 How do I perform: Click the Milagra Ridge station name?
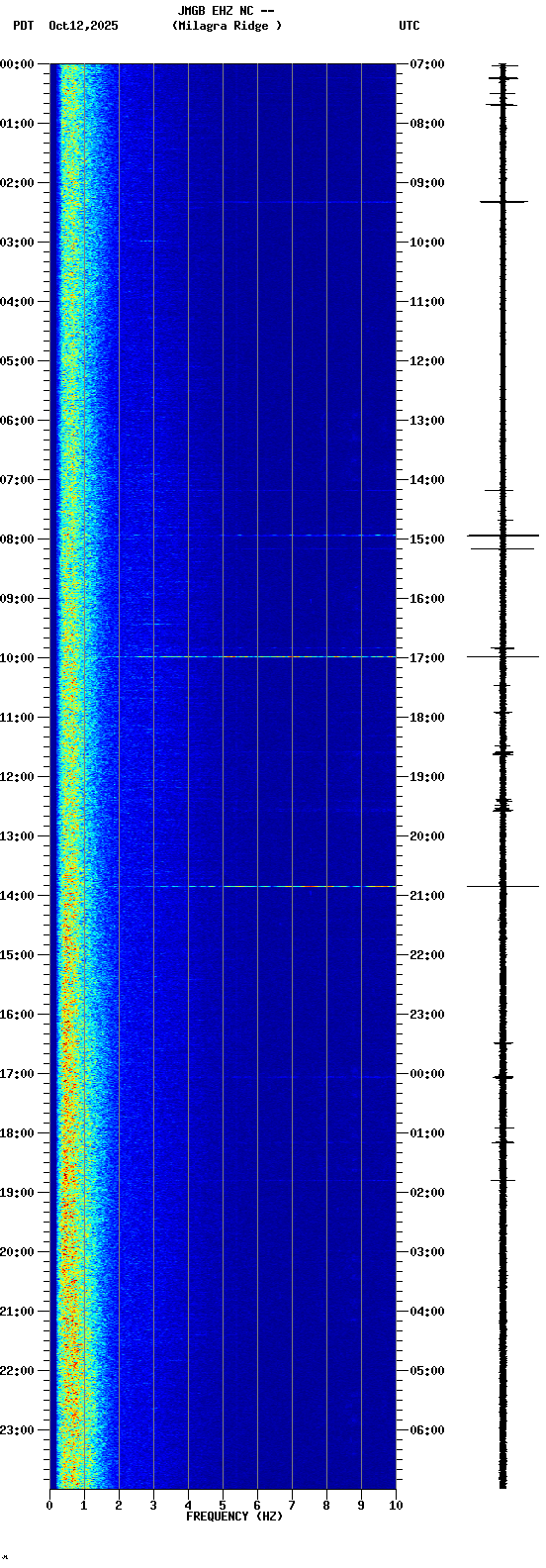[x=227, y=26]
